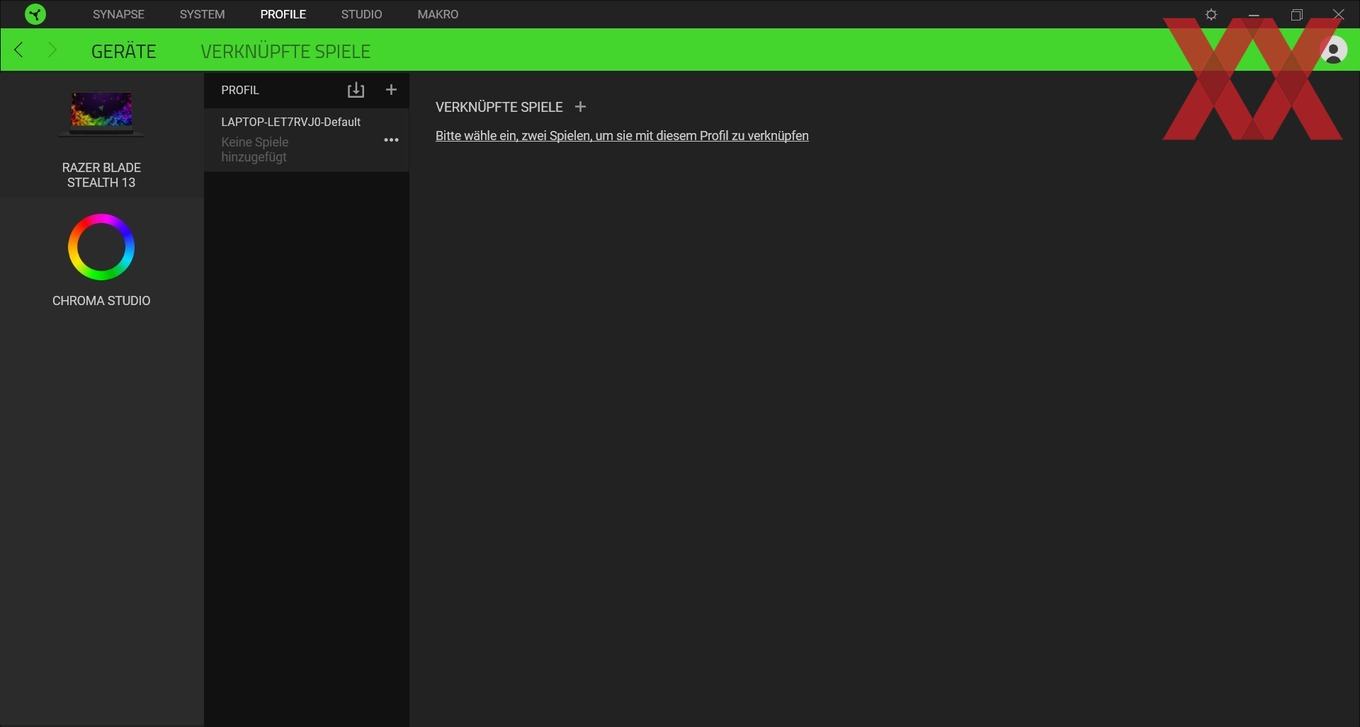1360x727 pixels.
Task: Open the STUDIO tab
Action: pos(361,14)
